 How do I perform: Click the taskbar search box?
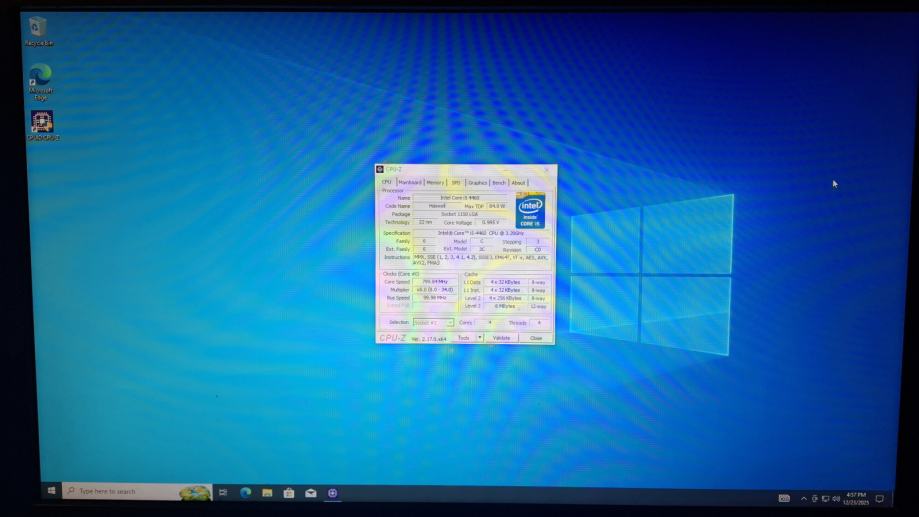[137, 491]
